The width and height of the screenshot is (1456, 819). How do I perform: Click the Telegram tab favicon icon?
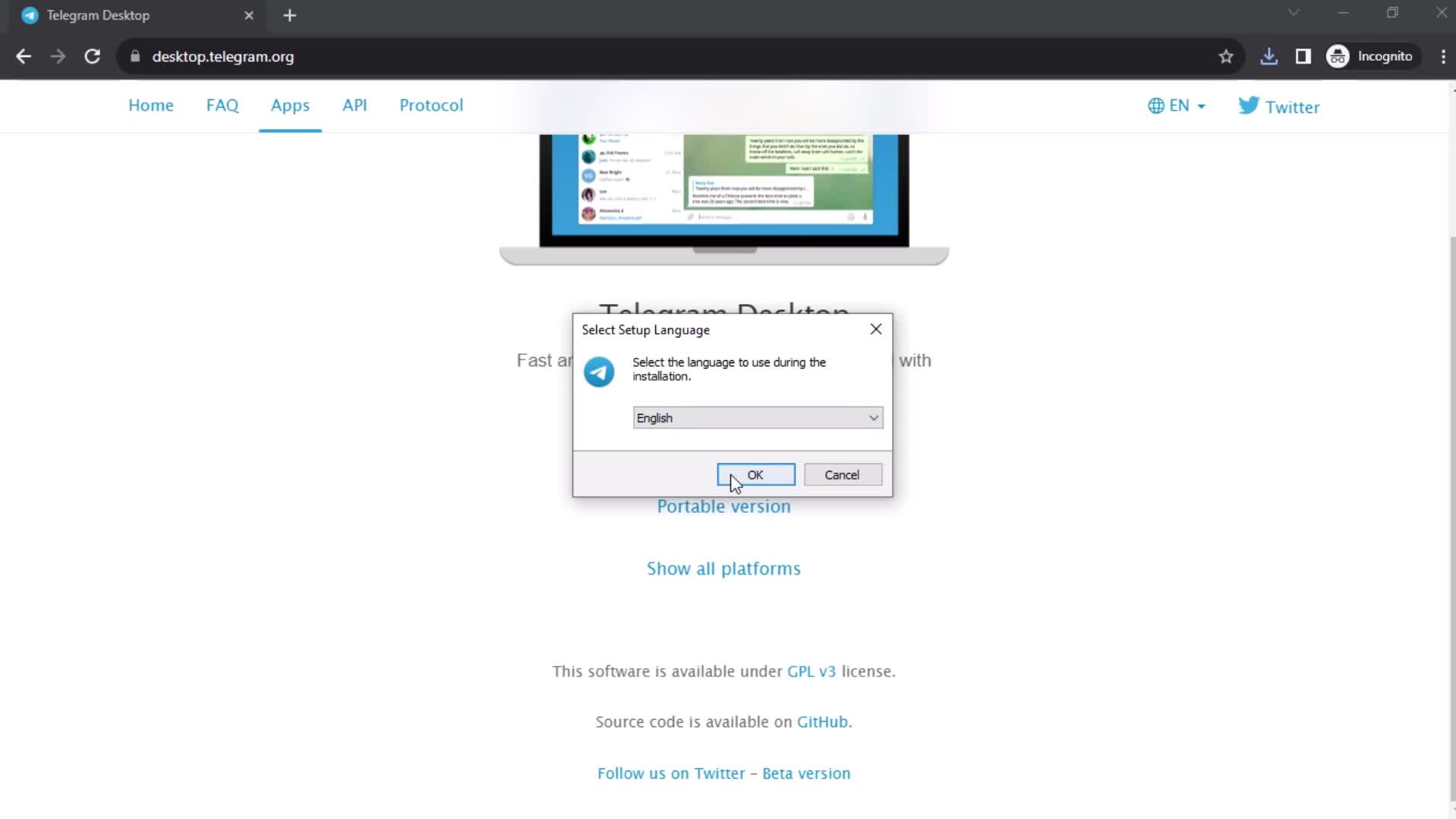coord(32,15)
